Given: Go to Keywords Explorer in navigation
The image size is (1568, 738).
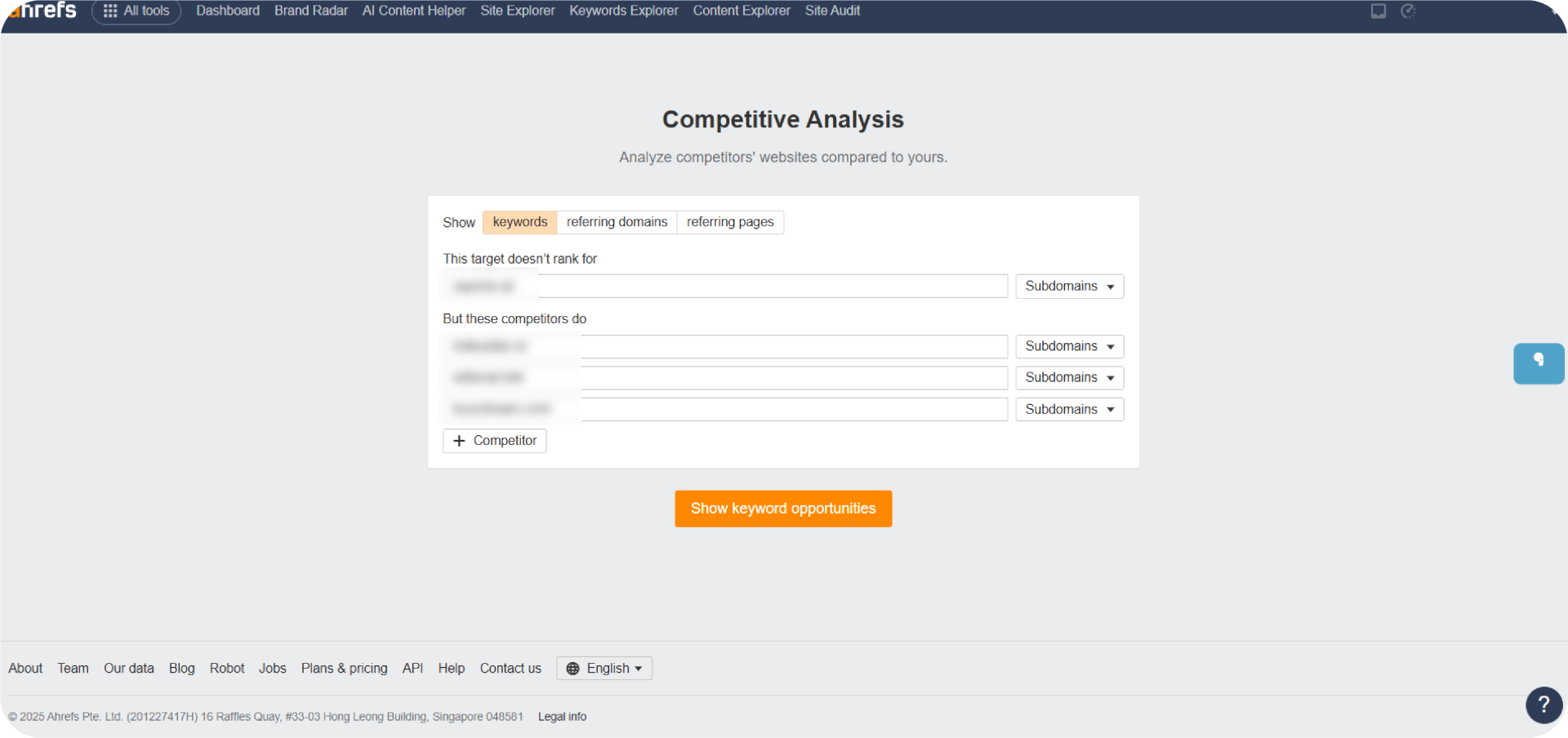Looking at the screenshot, I should [623, 11].
